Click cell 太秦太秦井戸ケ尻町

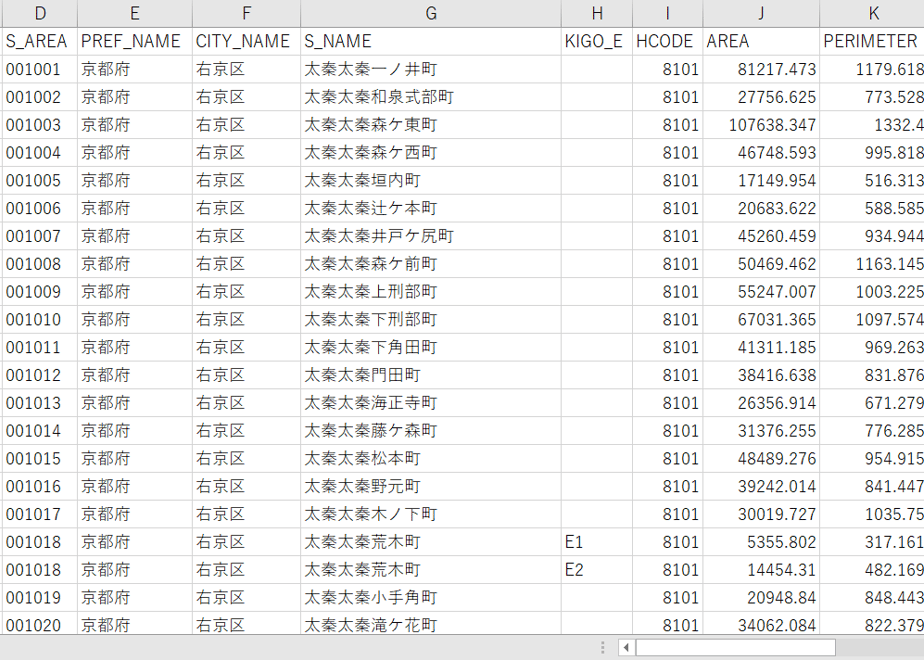click(431, 236)
